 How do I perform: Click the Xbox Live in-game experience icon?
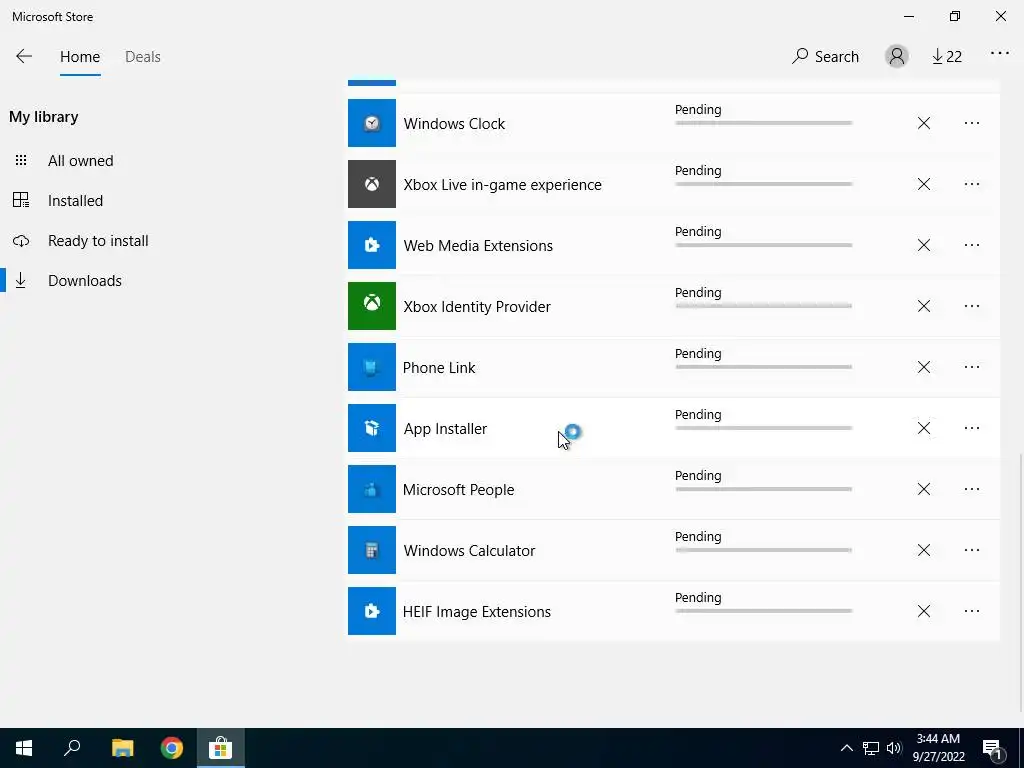tap(372, 184)
